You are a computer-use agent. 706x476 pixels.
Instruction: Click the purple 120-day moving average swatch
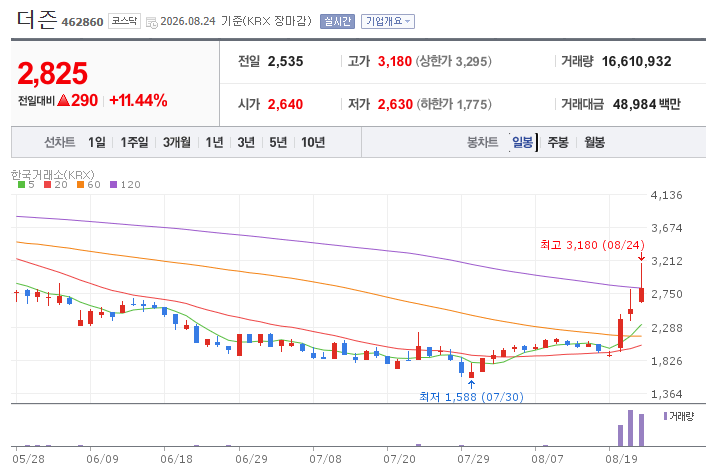tap(113, 185)
